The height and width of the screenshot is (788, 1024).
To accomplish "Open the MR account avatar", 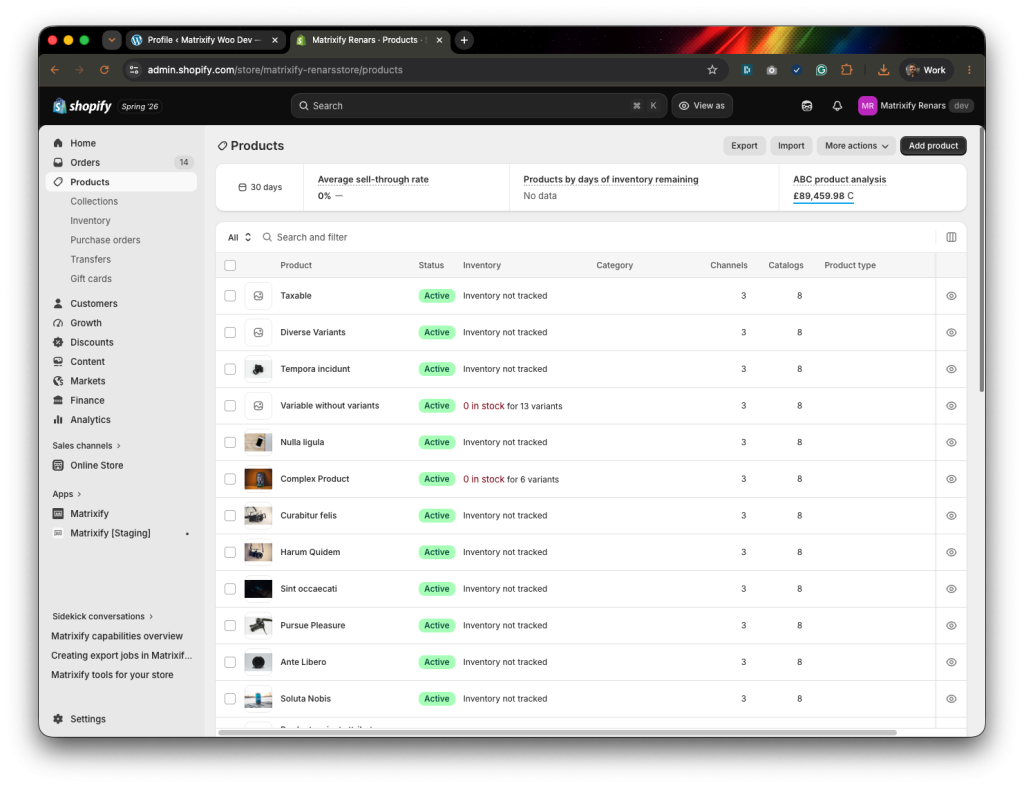I will pos(867,106).
